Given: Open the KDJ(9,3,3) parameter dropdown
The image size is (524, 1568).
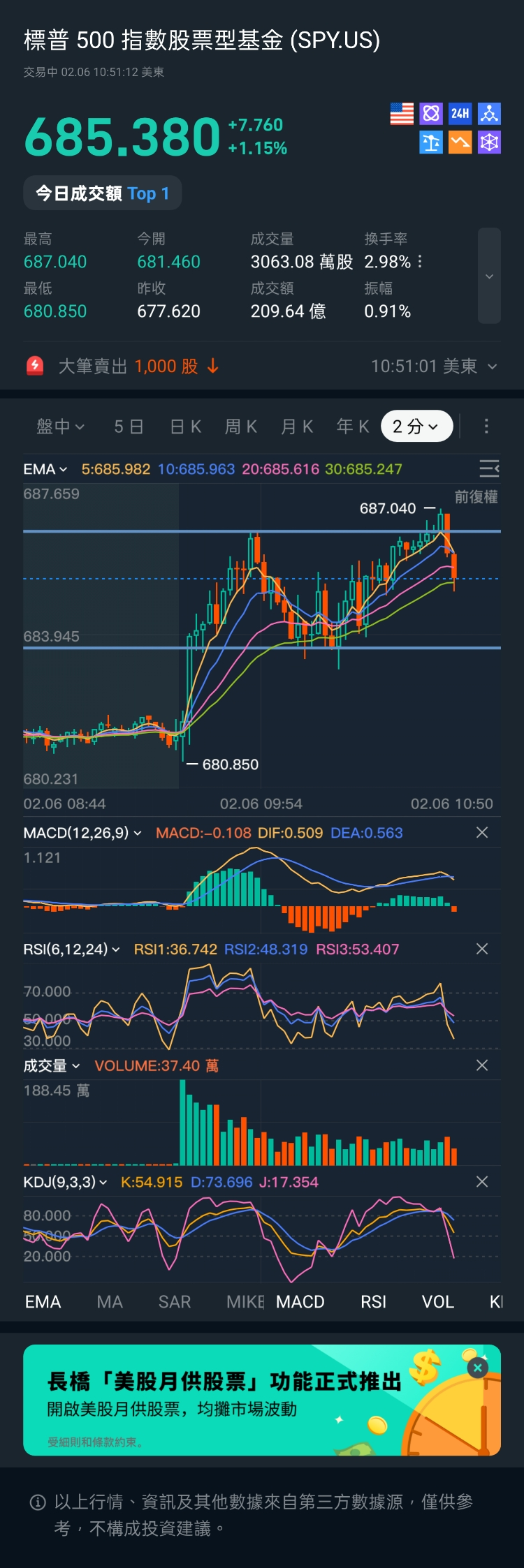Looking at the screenshot, I should 65,1182.
